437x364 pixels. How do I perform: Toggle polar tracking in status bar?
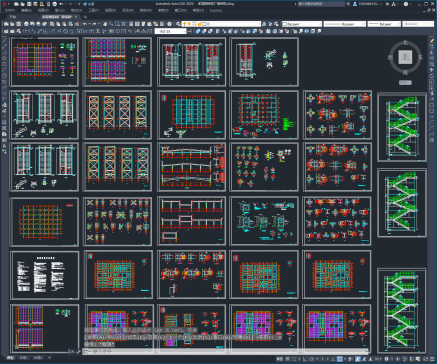312,359
